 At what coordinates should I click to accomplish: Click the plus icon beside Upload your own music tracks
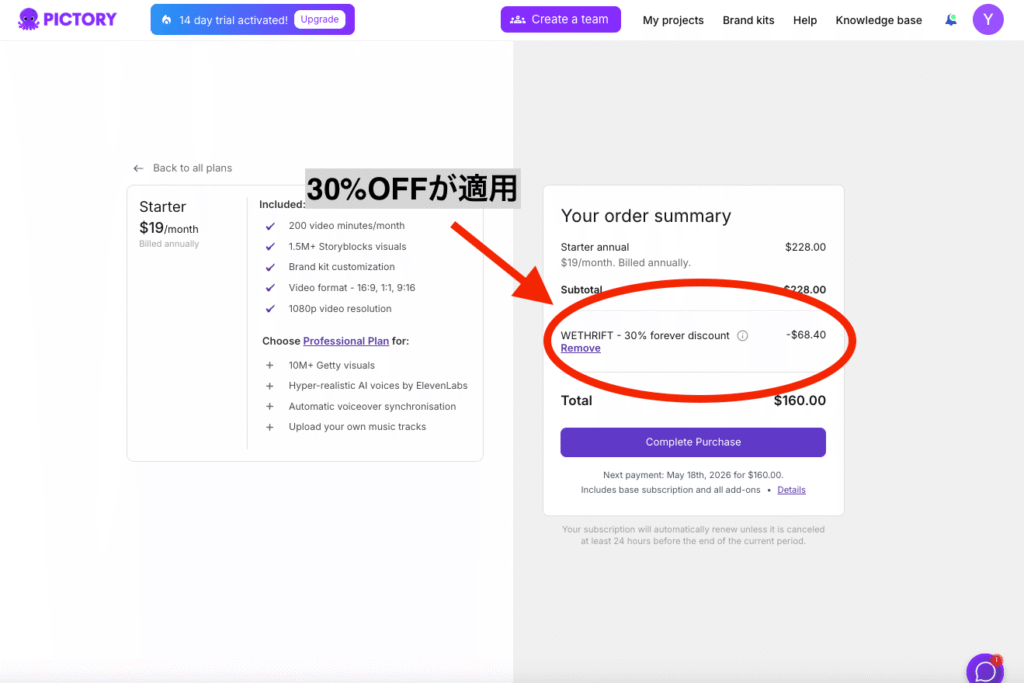coord(270,427)
